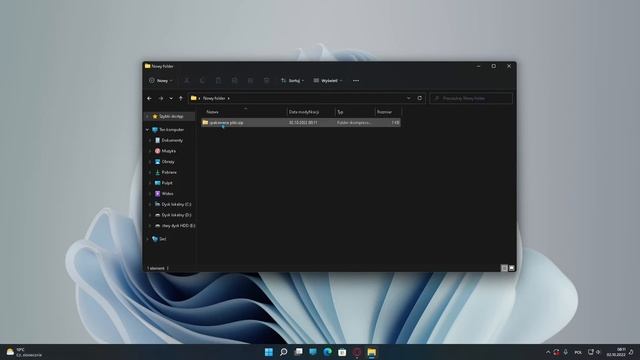Screen dimensions: 640x360
Task: Open the Nowy (new item) menu
Action: (161, 81)
